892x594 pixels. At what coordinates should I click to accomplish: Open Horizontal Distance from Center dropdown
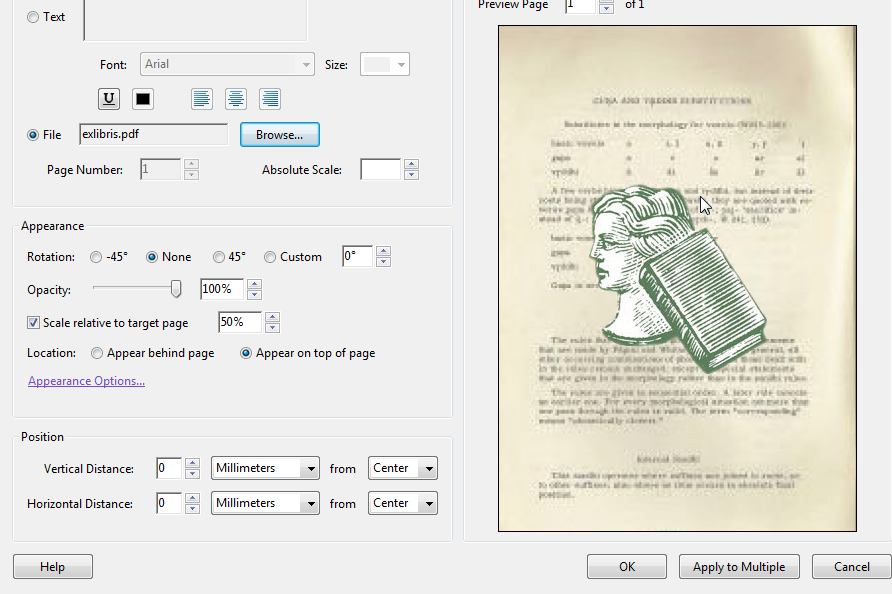point(403,504)
